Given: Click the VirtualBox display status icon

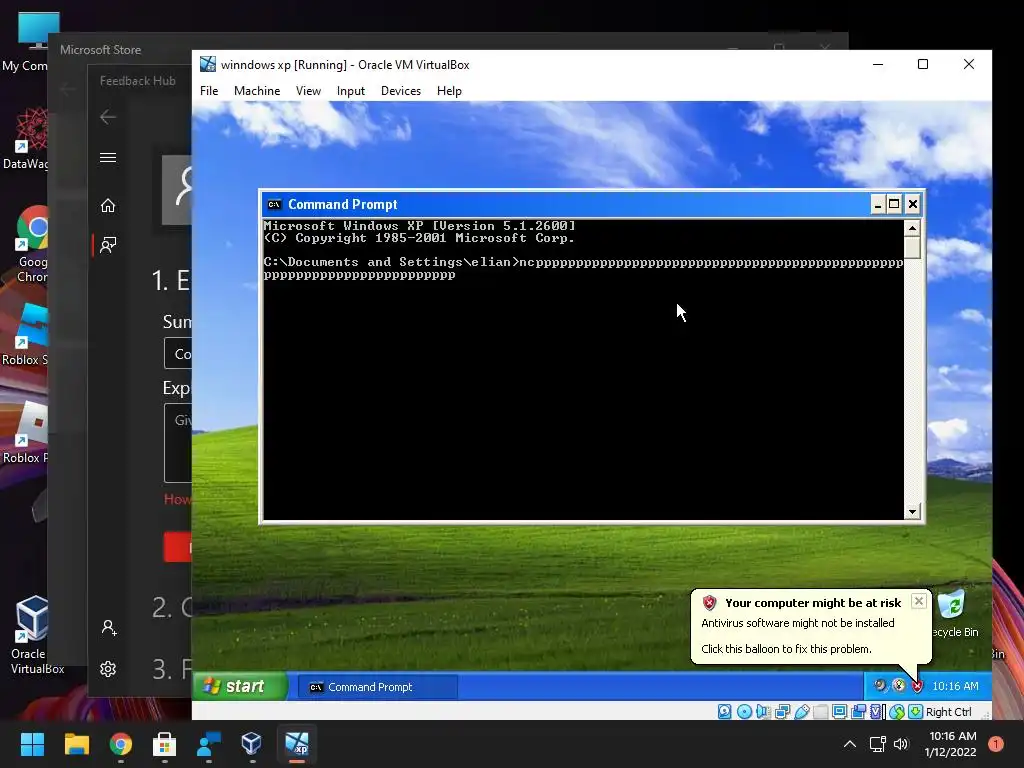Looking at the screenshot, I should click(x=839, y=712).
